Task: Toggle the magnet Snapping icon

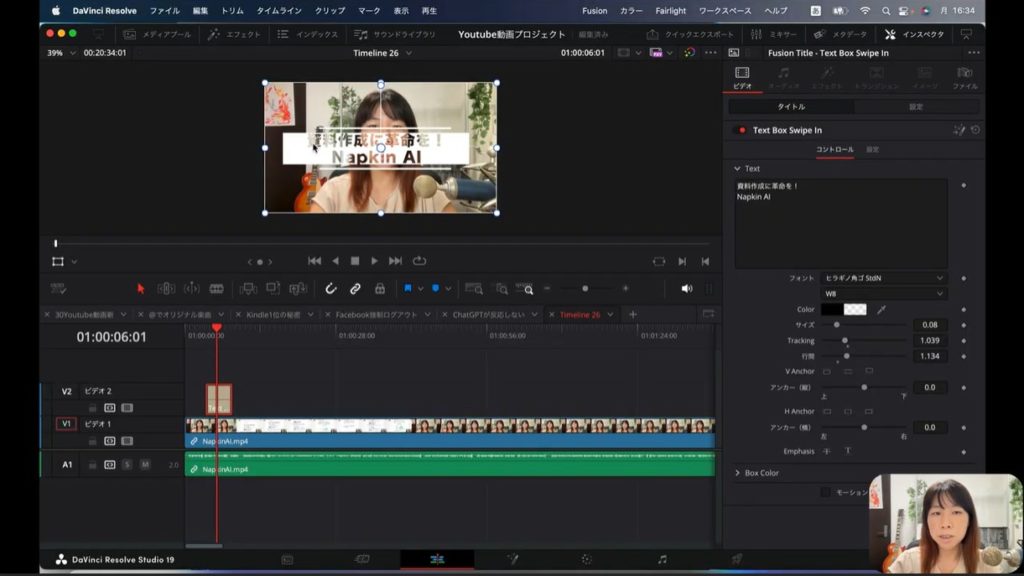Action: 331,289
